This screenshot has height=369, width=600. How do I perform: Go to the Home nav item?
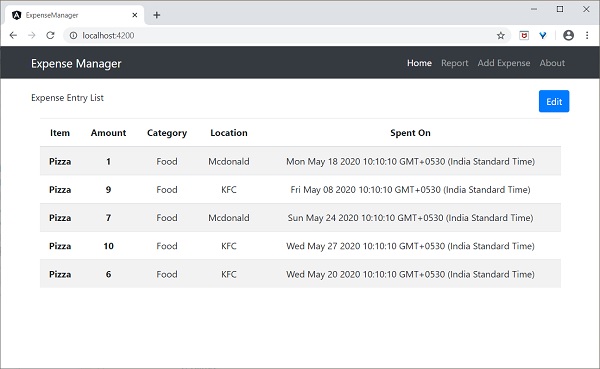point(419,63)
